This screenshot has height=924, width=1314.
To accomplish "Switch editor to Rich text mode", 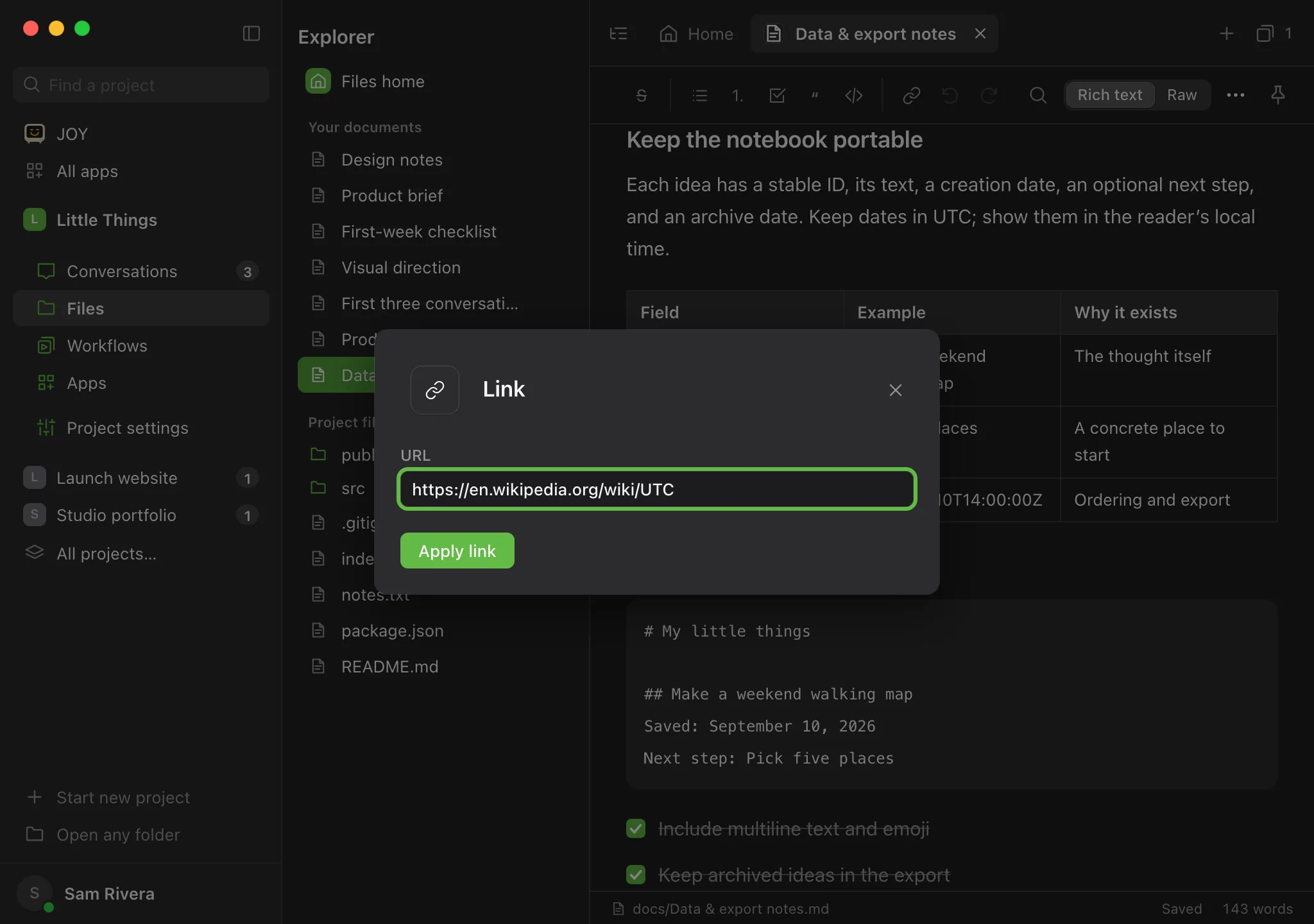I will pyautogui.click(x=1110, y=95).
